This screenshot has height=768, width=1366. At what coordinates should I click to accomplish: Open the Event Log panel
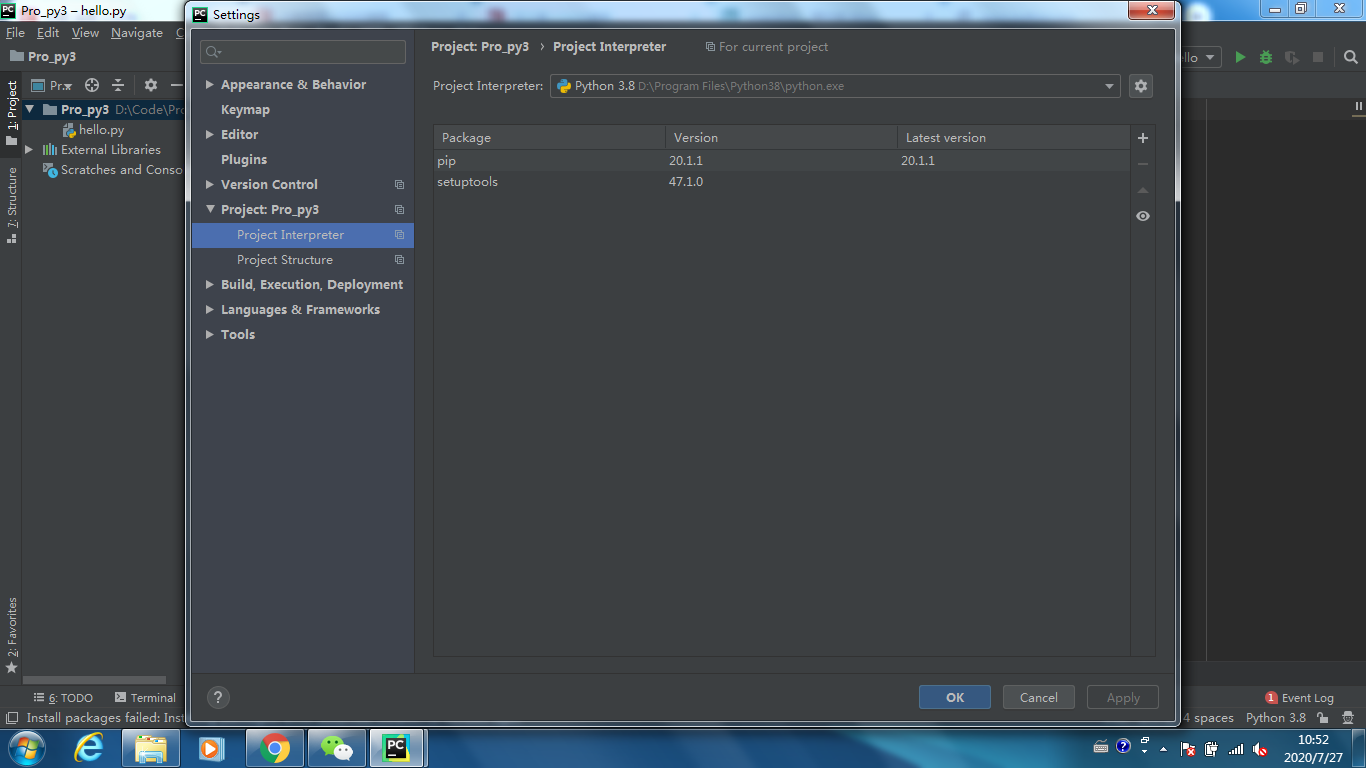(1300, 698)
